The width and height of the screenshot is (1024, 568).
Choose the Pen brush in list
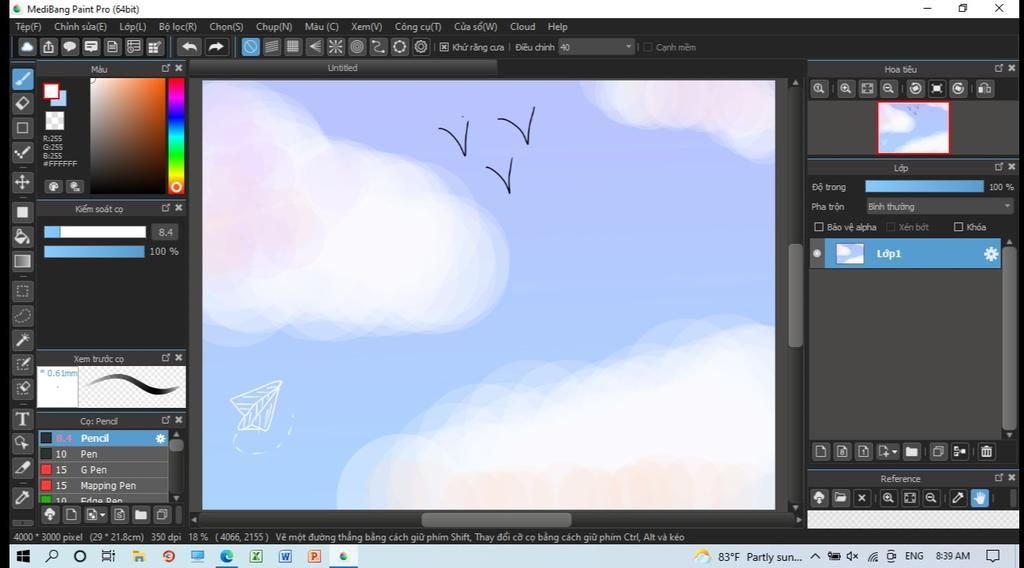click(103, 454)
